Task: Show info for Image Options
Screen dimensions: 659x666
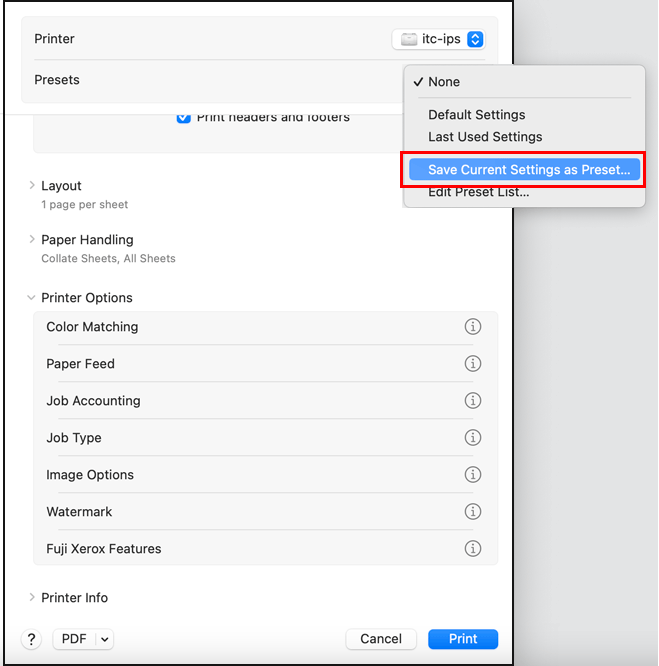Action: (x=473, y=475)
